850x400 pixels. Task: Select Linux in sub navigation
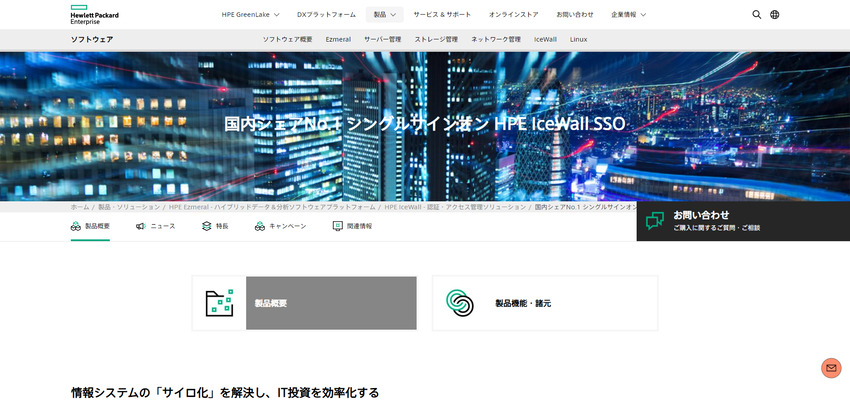pos(578,40)
